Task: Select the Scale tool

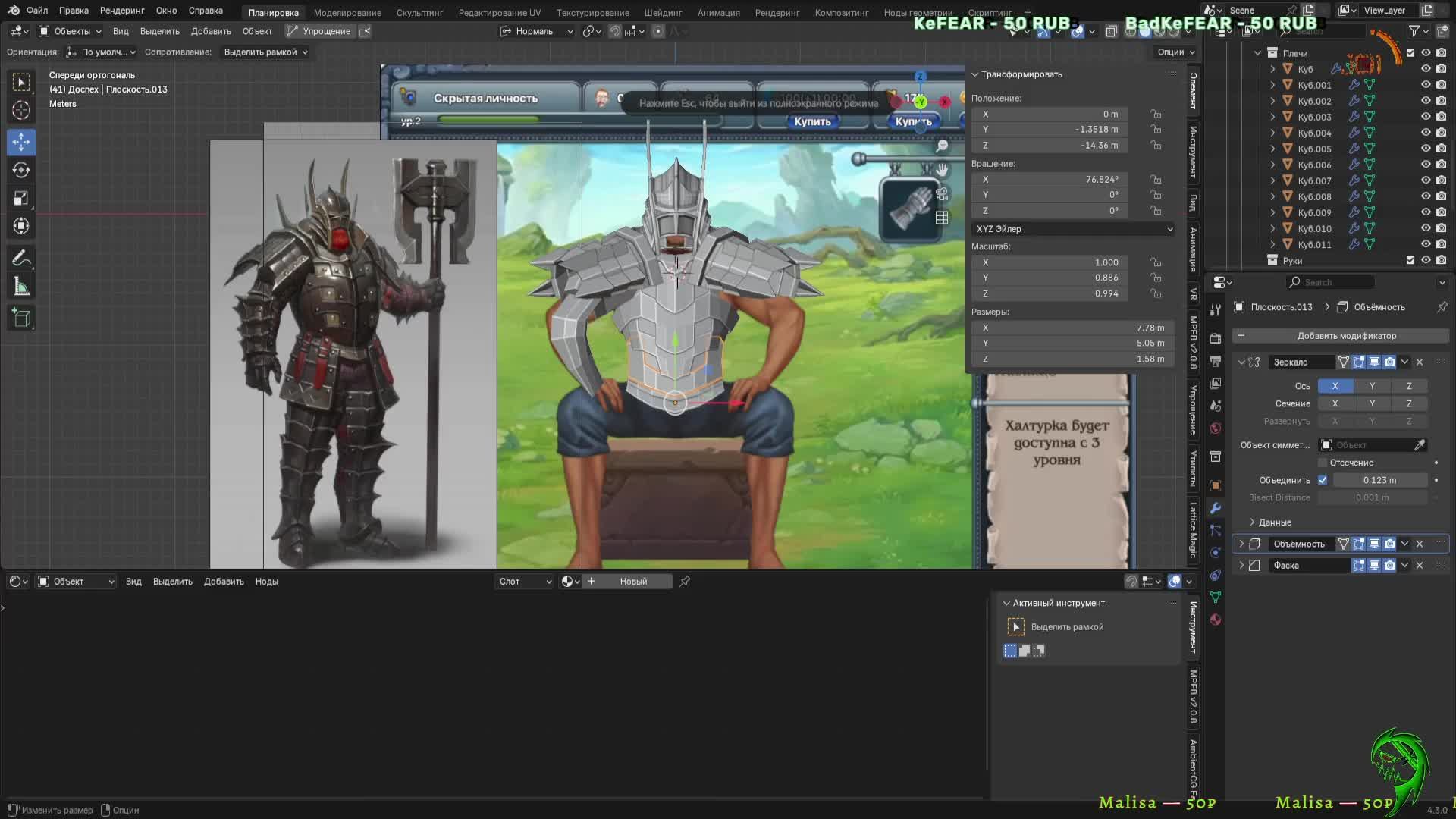Action: coord(21,198)
